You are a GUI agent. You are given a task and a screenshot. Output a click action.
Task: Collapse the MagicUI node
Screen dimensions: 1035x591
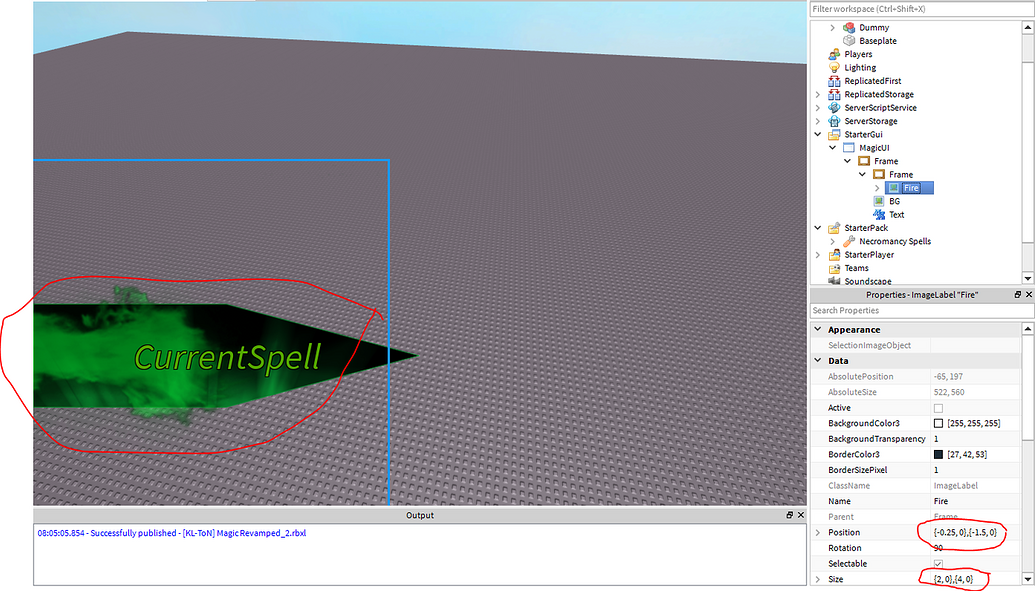tap(832, 148)
